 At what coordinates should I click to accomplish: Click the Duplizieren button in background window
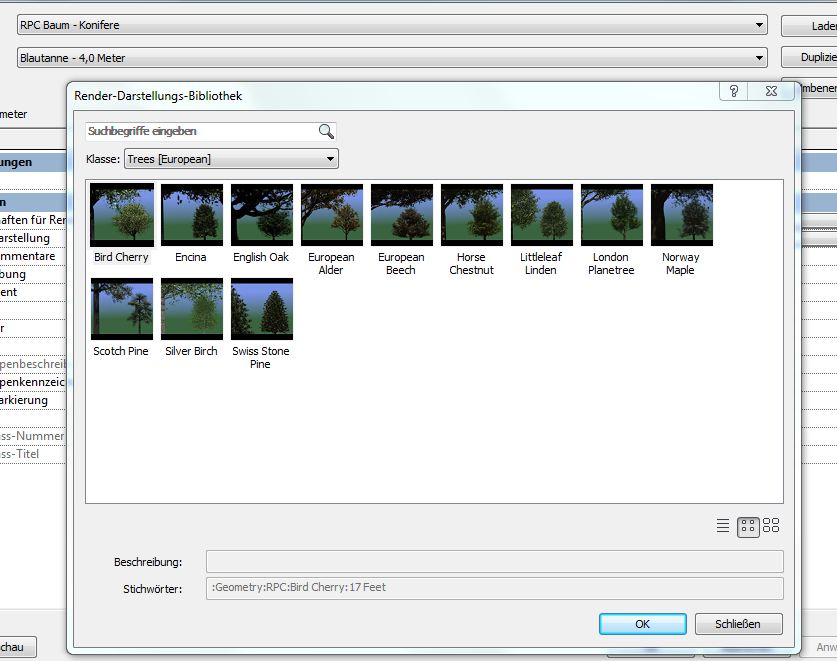point(809,57)
